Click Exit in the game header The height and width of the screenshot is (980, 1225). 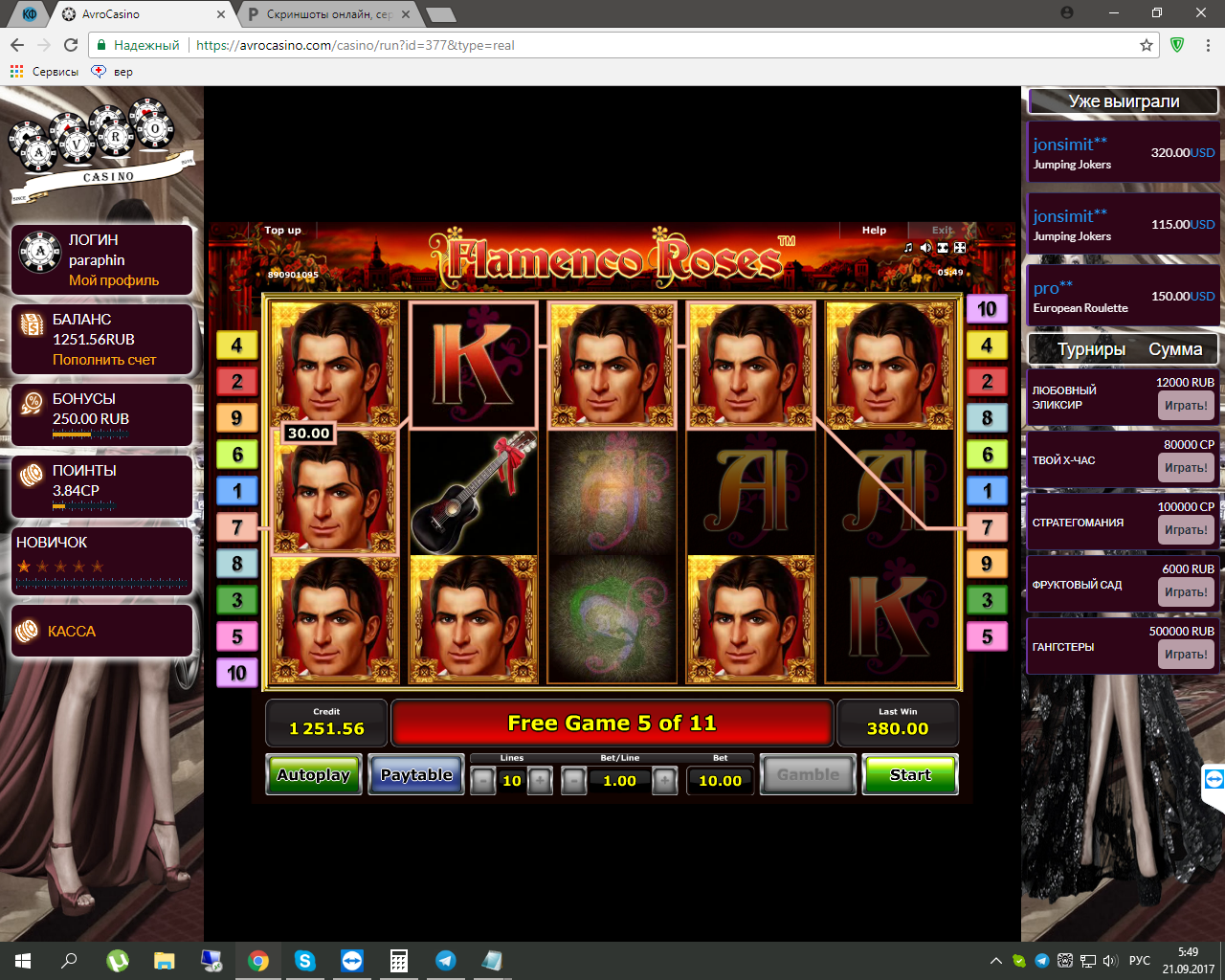tap(943, 230)
